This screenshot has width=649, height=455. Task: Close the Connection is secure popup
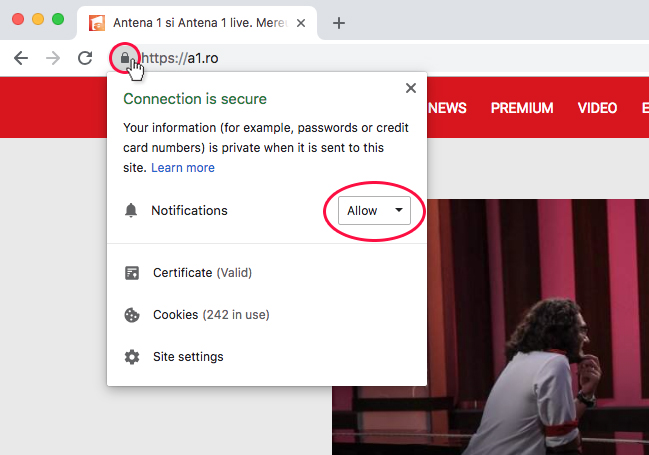(x=410, y=89)
